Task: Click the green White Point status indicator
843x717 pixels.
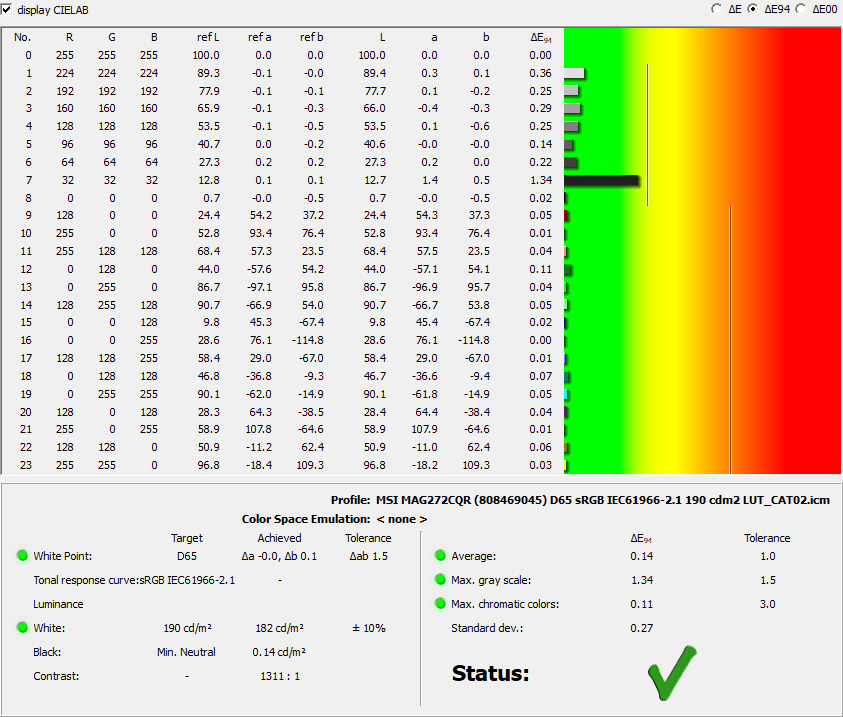Action: pos(22,555)
